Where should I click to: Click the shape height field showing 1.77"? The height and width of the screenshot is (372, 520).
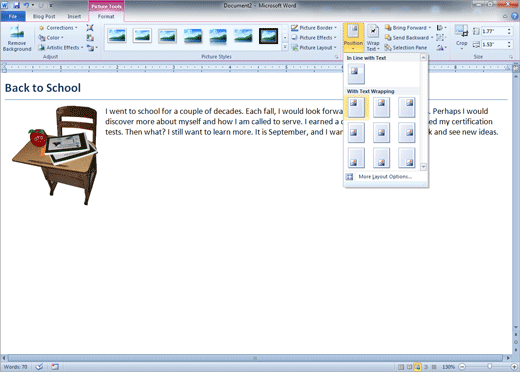pos(493,31)
